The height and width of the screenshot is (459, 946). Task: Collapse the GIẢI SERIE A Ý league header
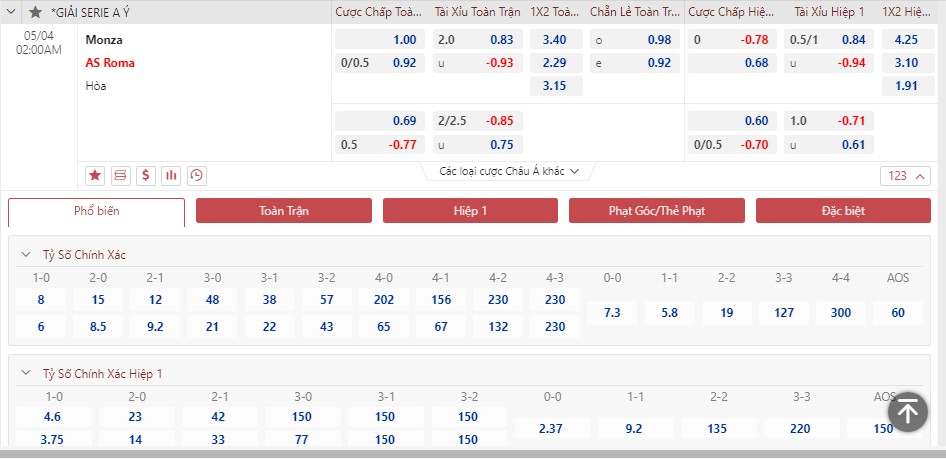coord(11,12)
